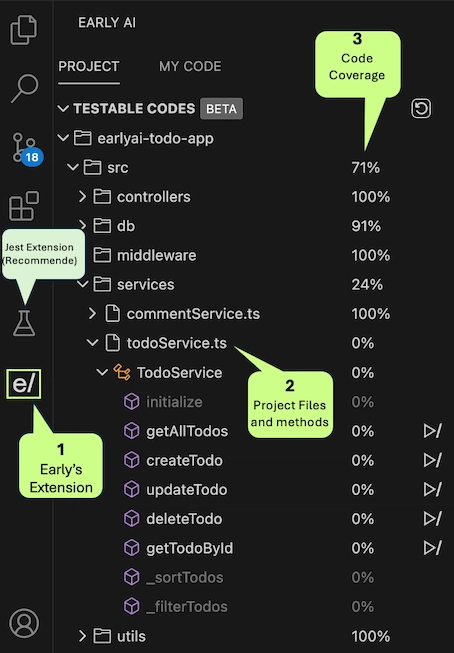Open the Accounts profile icon
Viewport: 454px width, 653px height.
24,623
